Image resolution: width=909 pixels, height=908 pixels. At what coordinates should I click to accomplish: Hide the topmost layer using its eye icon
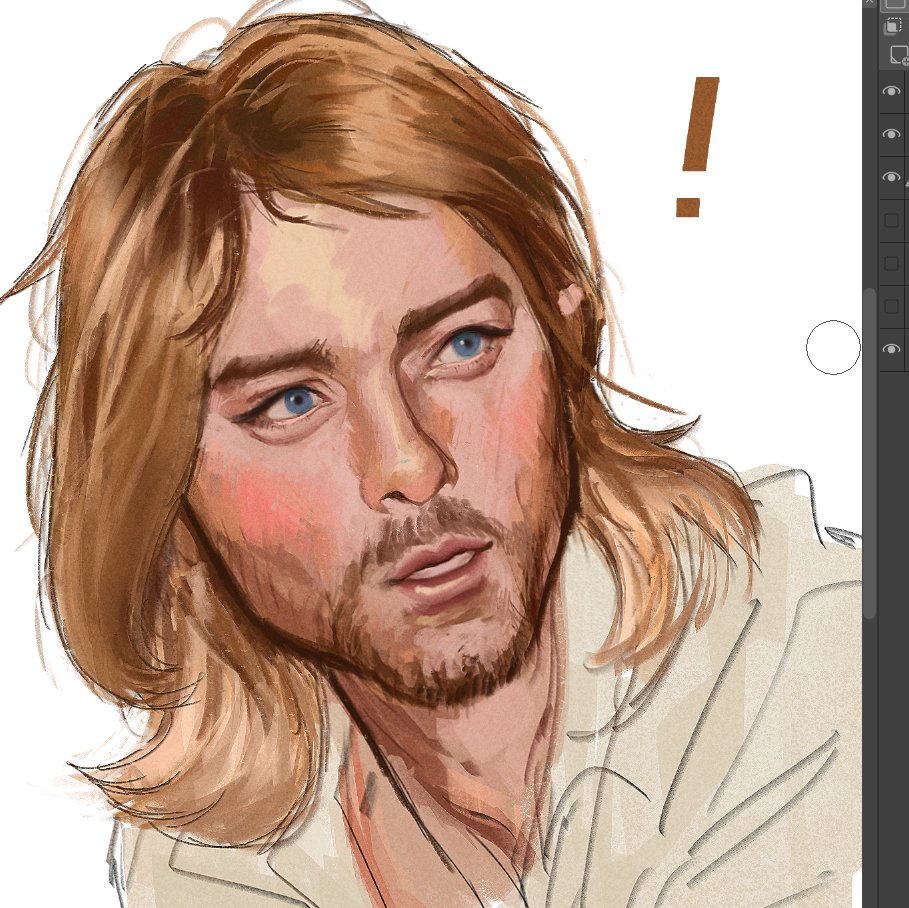click(x=892, y=91)
